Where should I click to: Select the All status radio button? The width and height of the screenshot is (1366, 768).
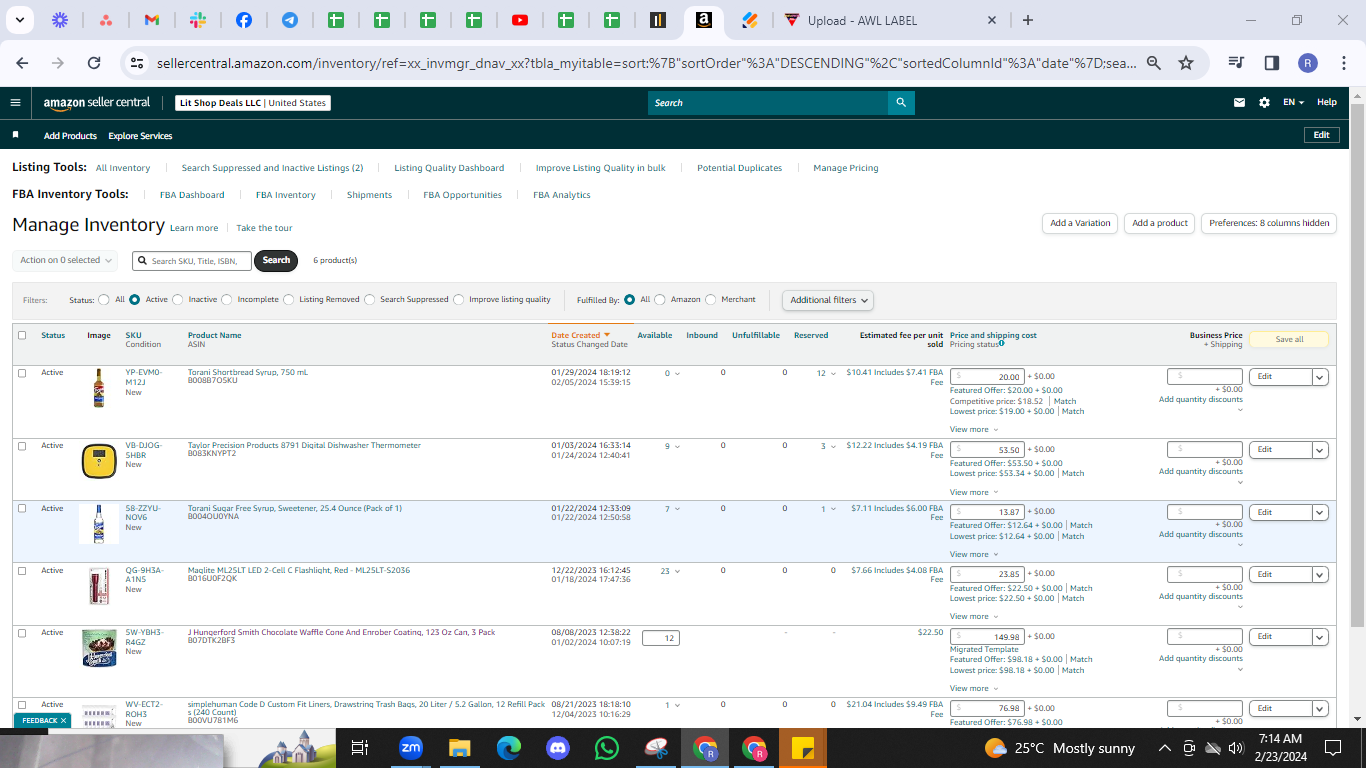pos(104,299)
